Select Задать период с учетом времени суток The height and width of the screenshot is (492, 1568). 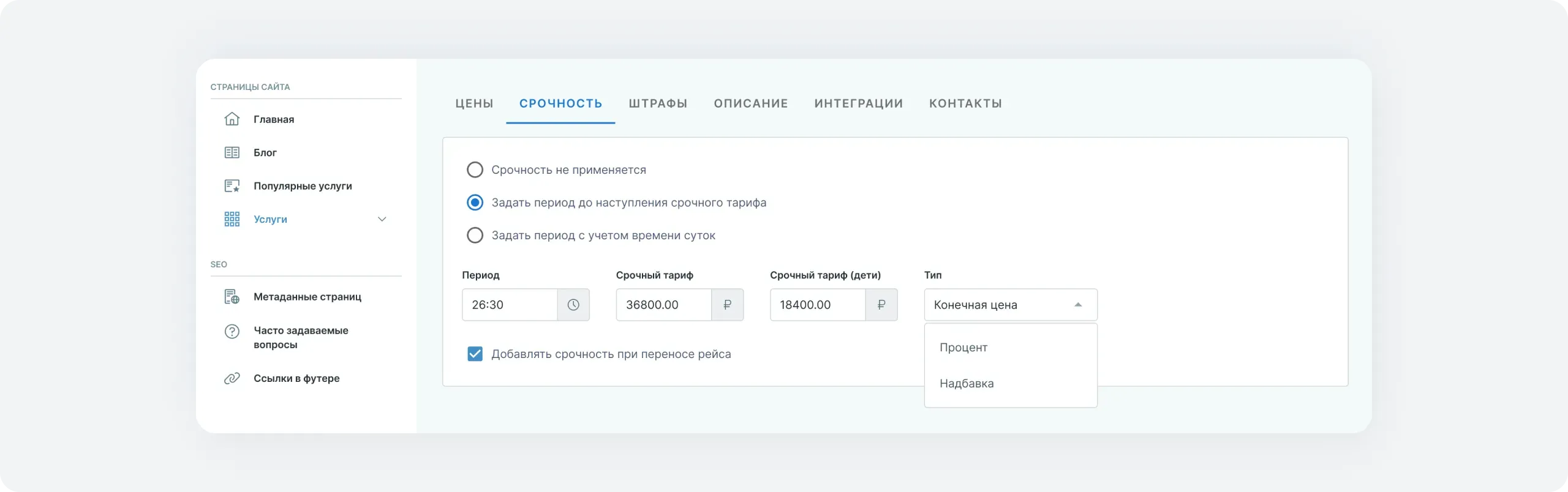pos(475,236)
